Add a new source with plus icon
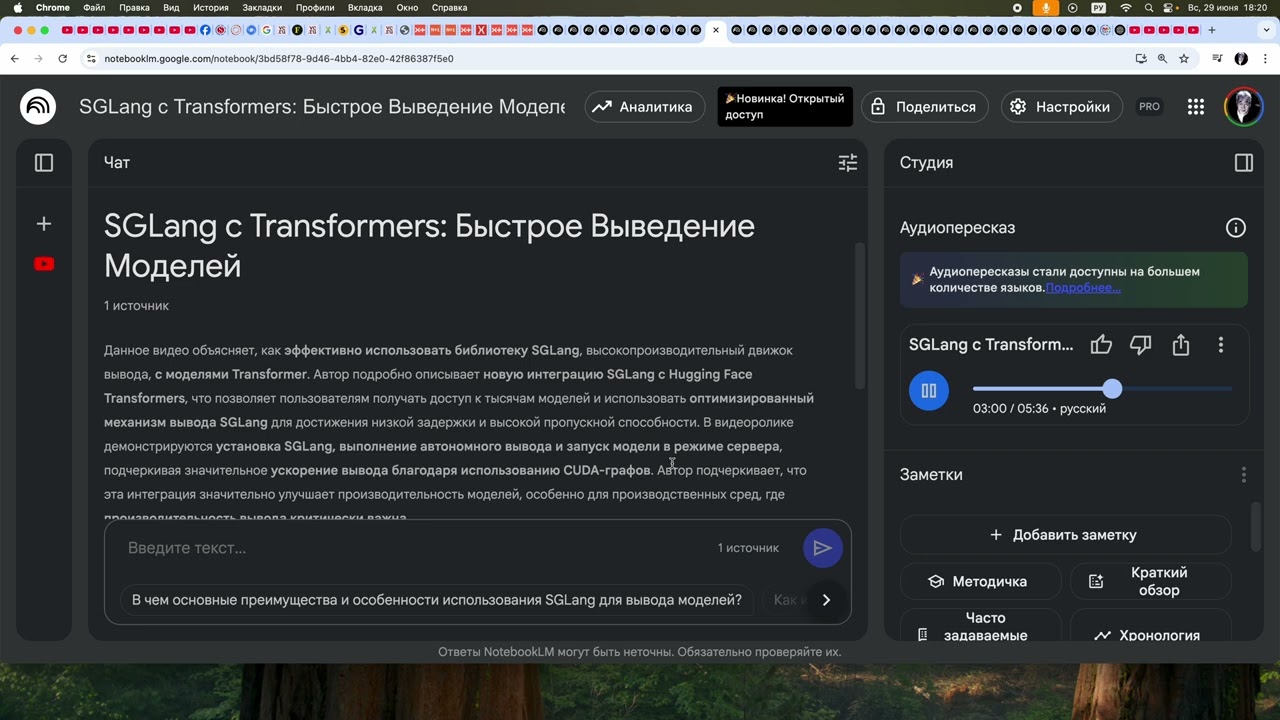The height and width of the screenshot is (720, 1280). (x=44, y=224)
